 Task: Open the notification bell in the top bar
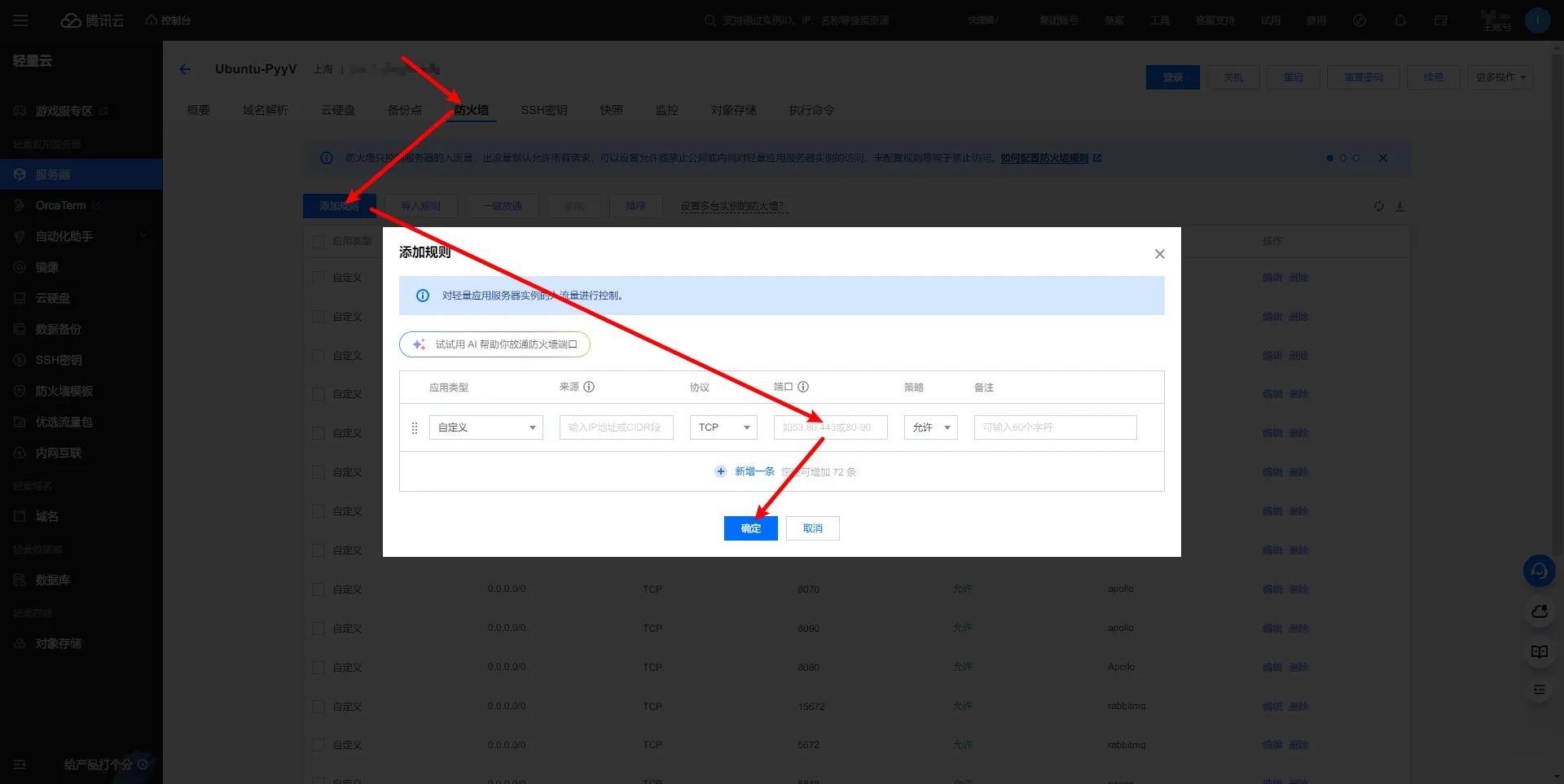[x=1400, y=20]
